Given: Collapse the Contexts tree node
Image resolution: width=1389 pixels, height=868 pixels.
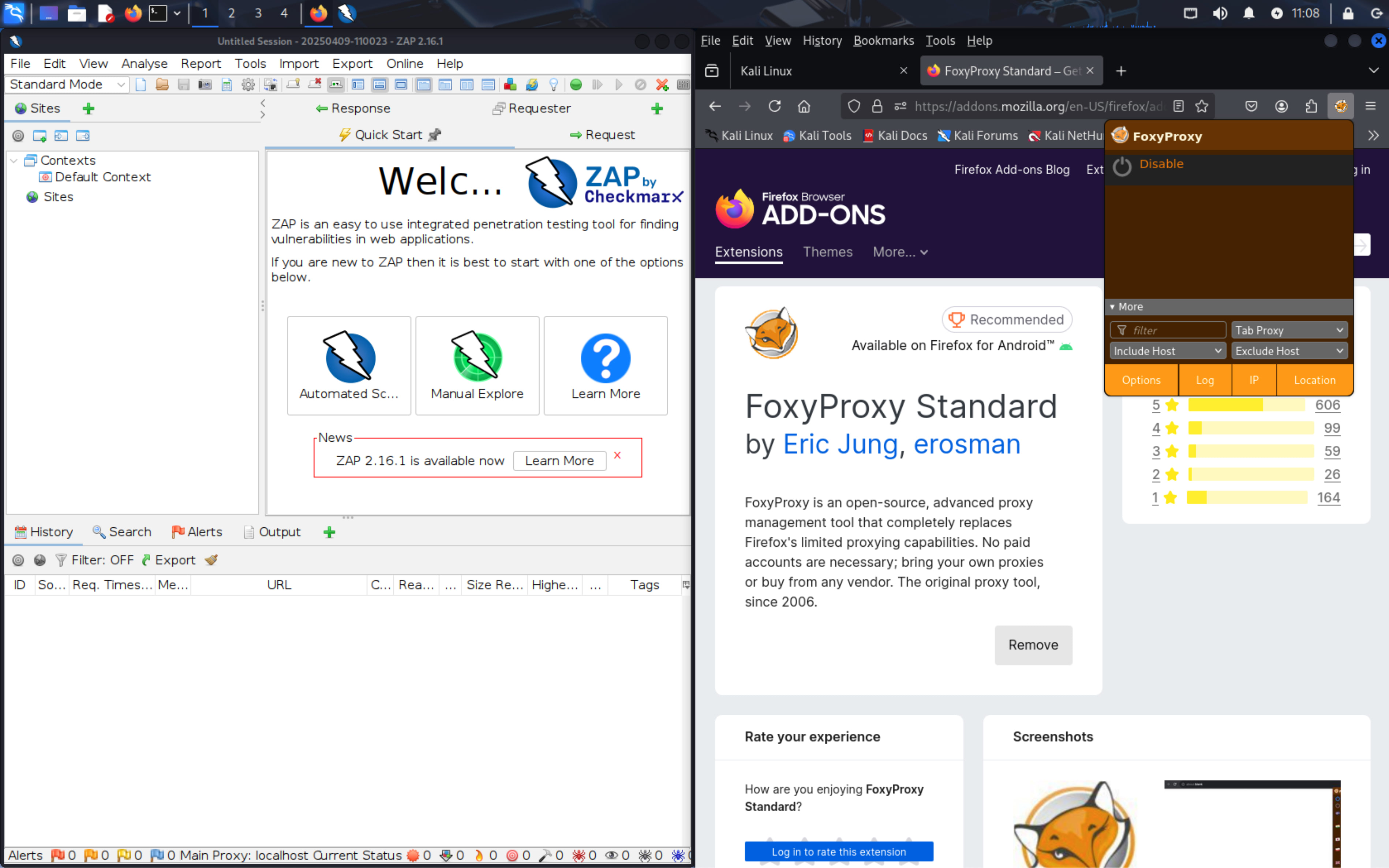Looking at the screenshot, I should [x=14, y=161].
